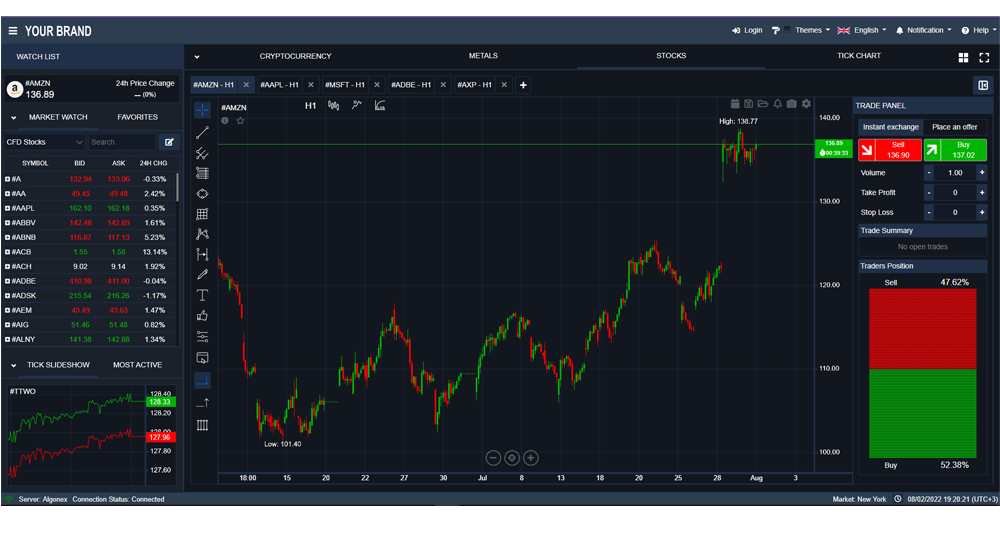
Task: Open chart settings gear icon
Action: 807,104
